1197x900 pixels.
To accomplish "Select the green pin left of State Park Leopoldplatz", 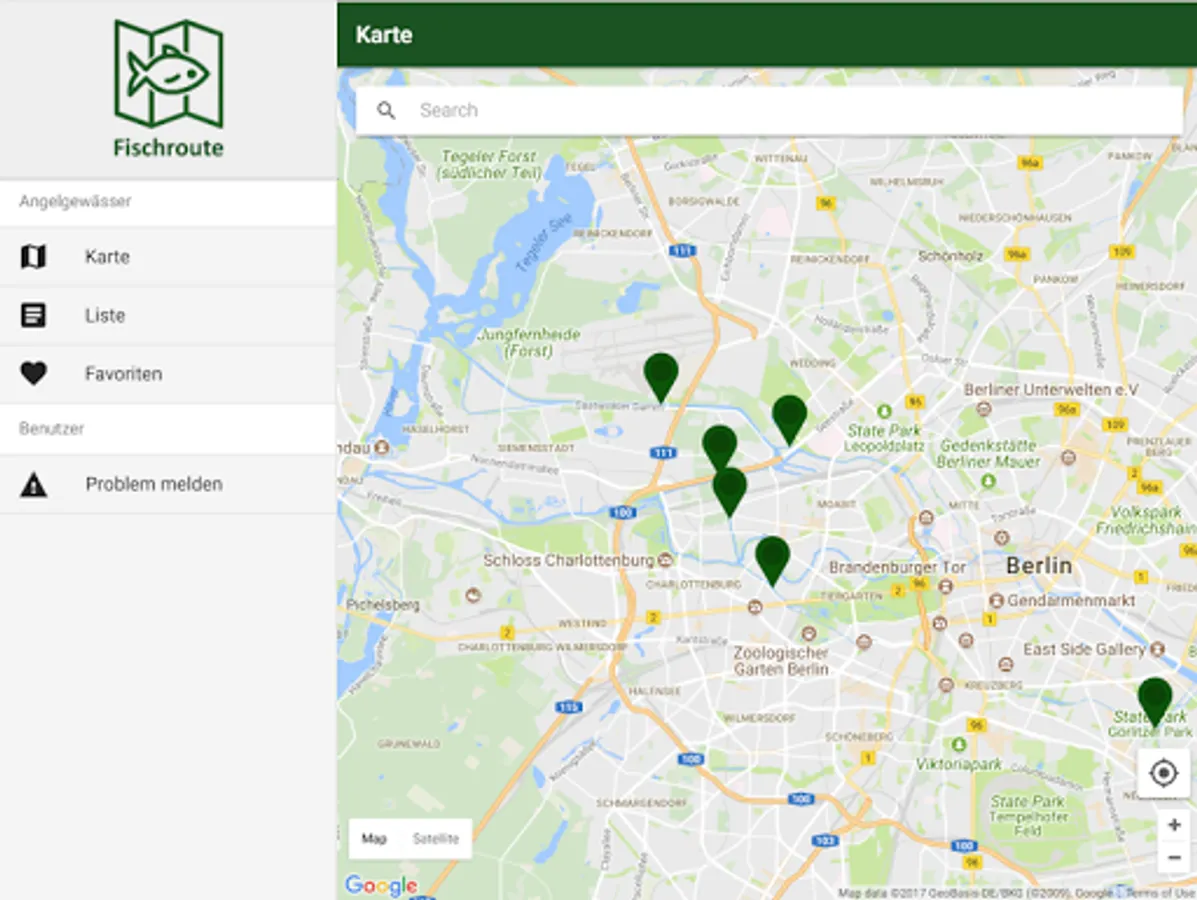I will point(789,420).
